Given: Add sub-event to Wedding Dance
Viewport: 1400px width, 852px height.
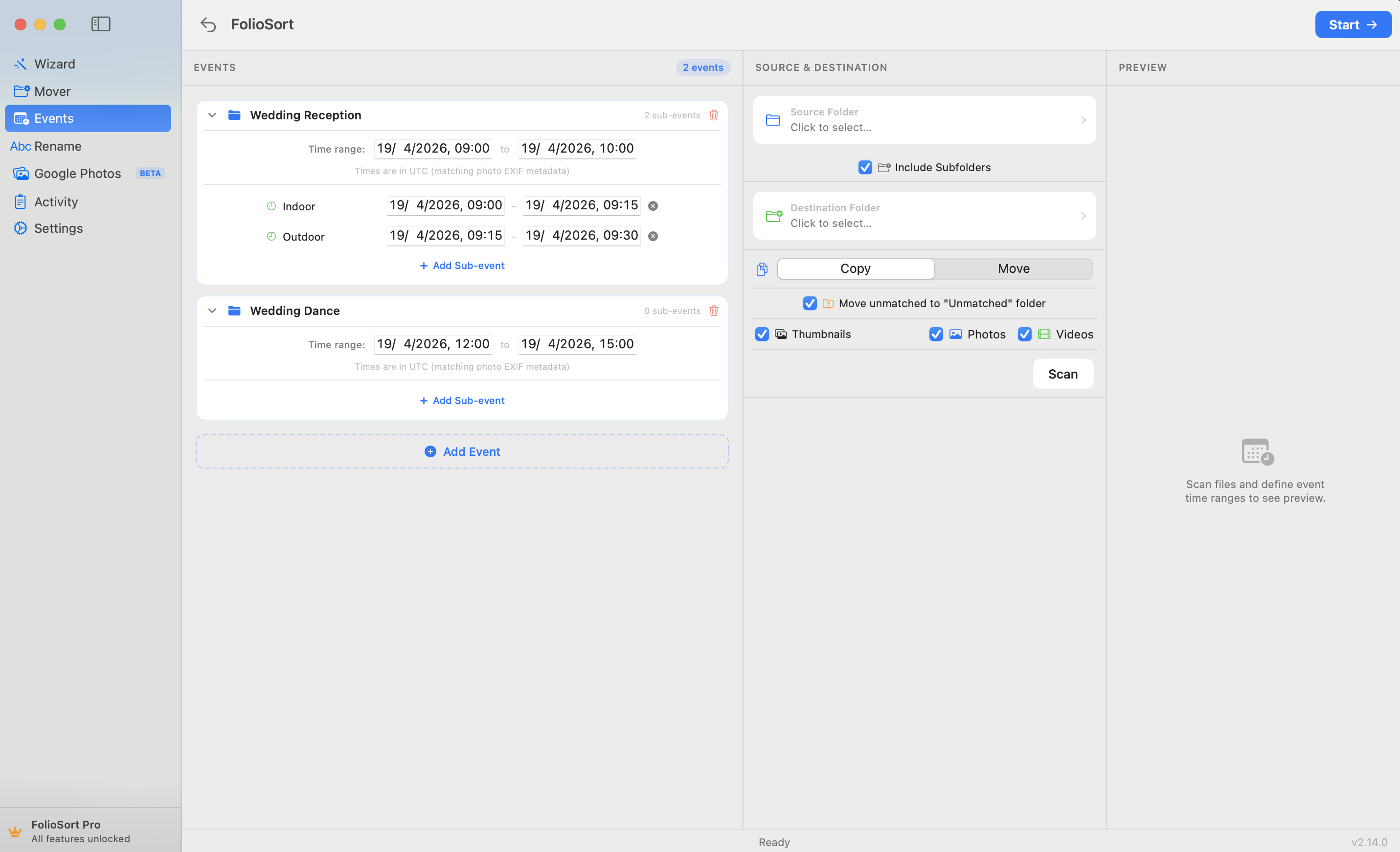Looking at the screenshot, I should pos(462,401).
